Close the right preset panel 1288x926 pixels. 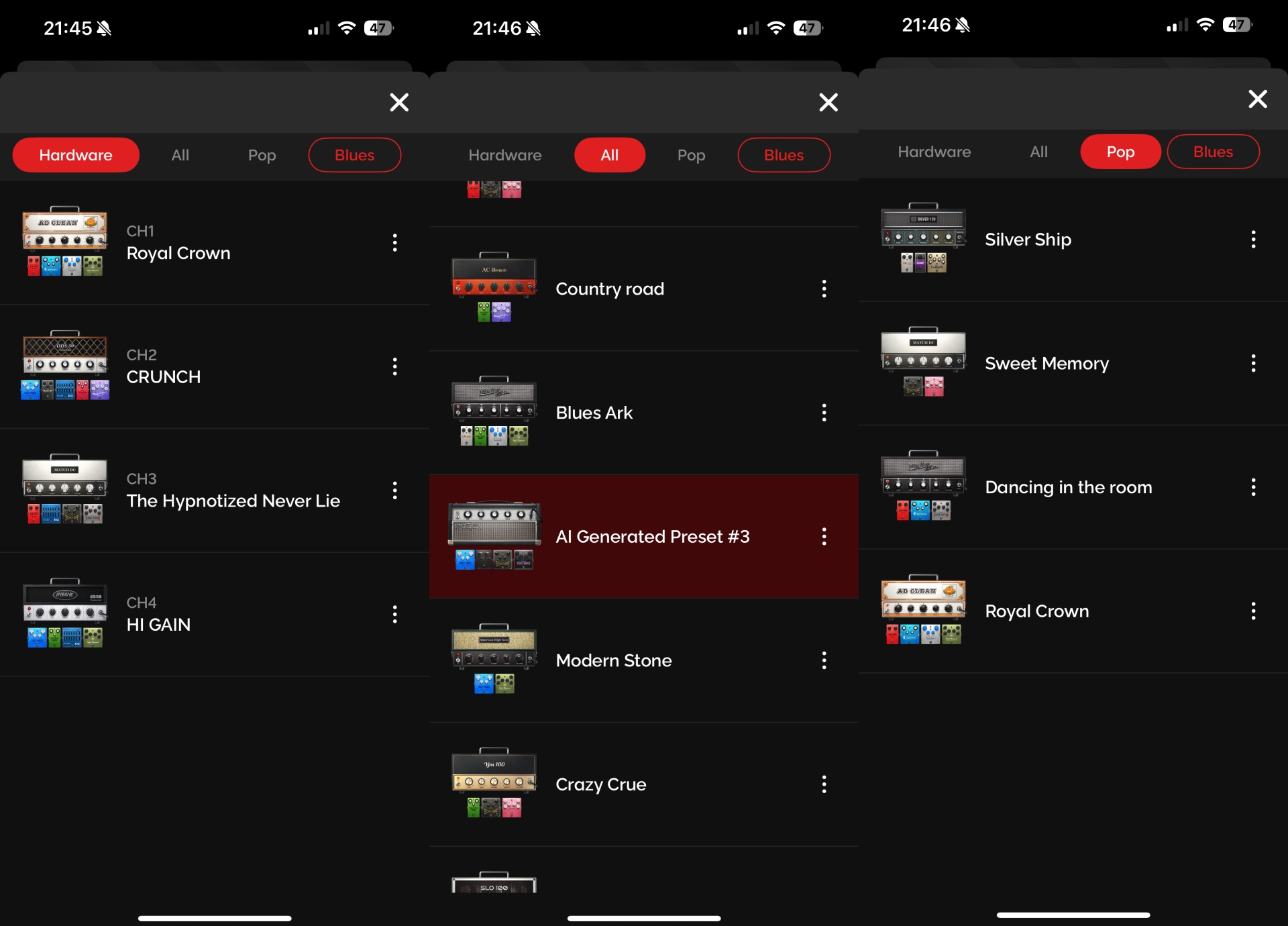pos(1258,99)
